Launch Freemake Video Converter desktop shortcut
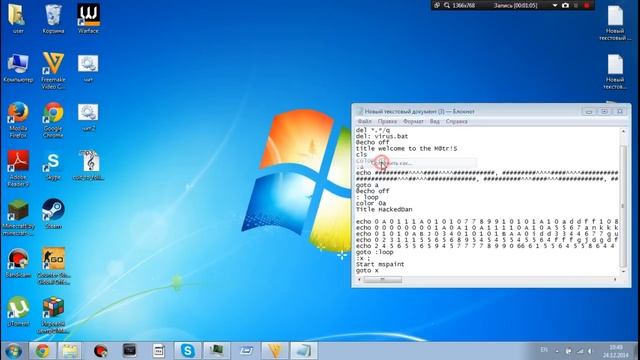Viewport: 640px width, 360px height. (53, 71)
